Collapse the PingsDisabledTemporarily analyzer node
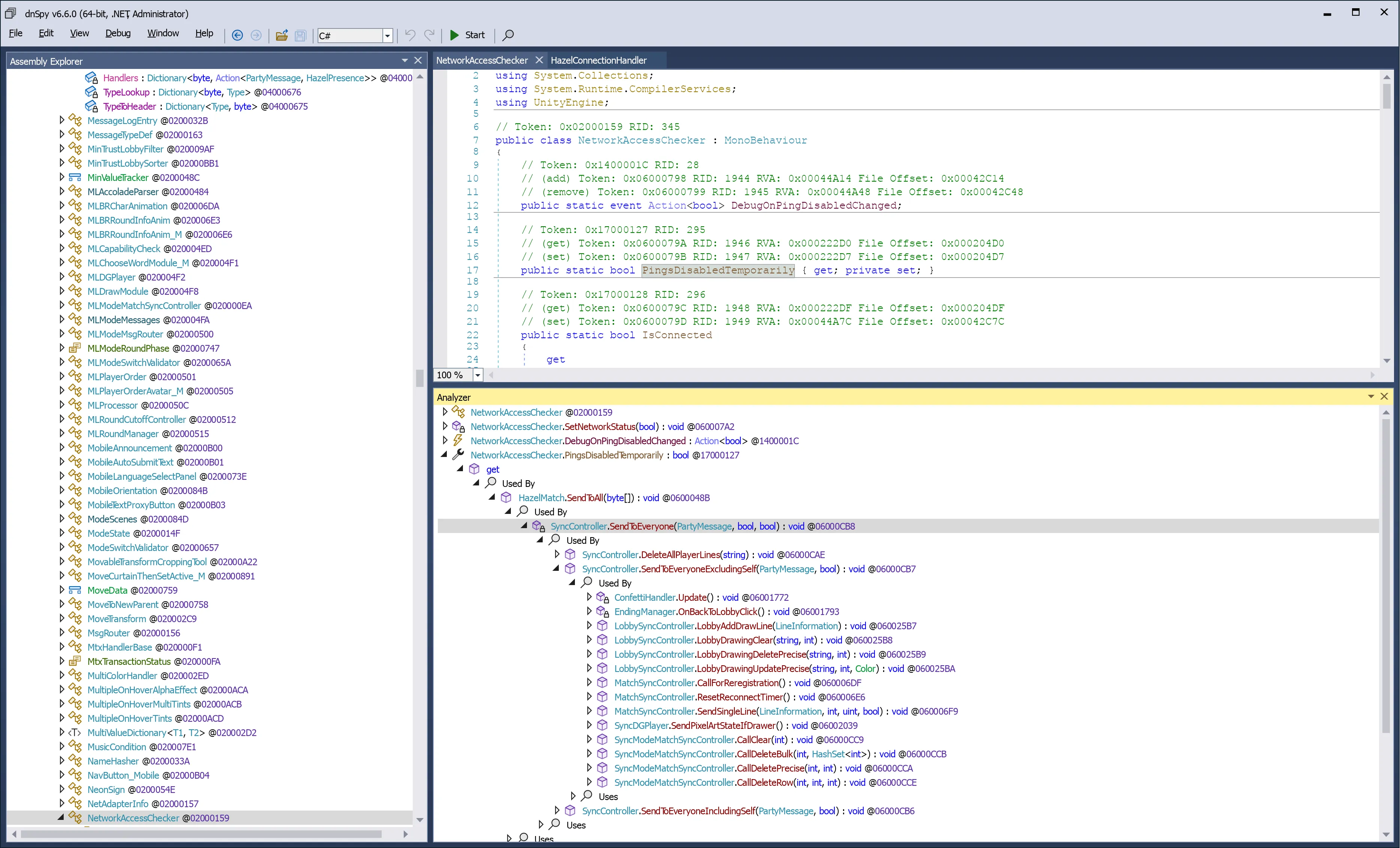This screenshot has height=848, width=1400. pos(445,455)
